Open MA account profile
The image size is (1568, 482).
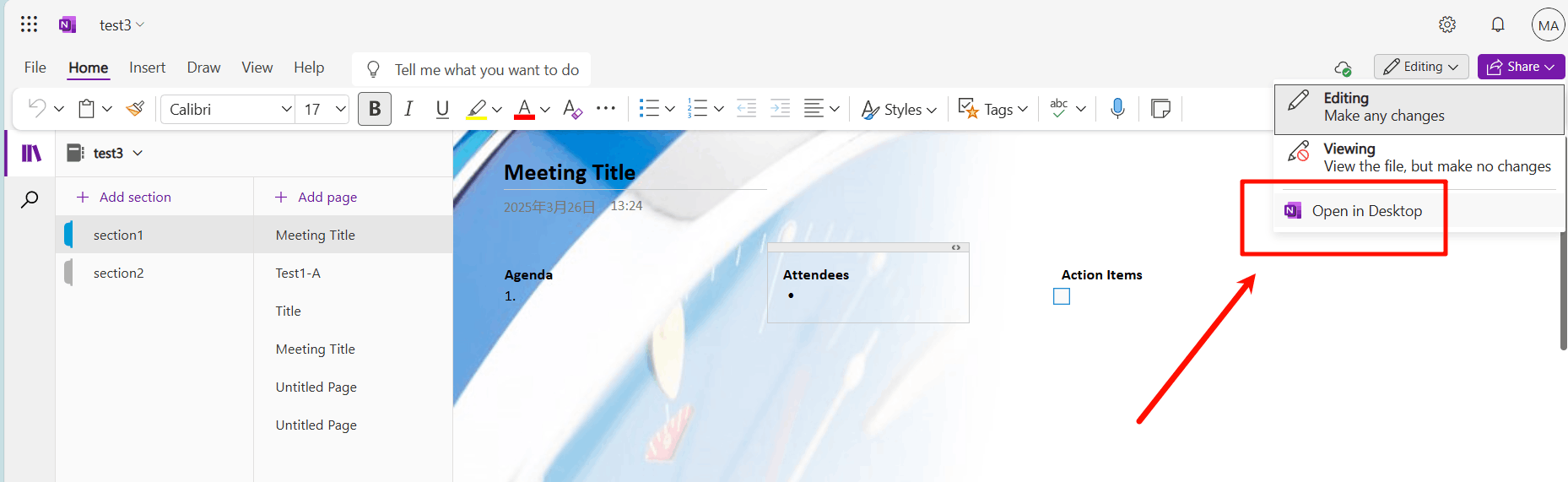click(1549, 25)
